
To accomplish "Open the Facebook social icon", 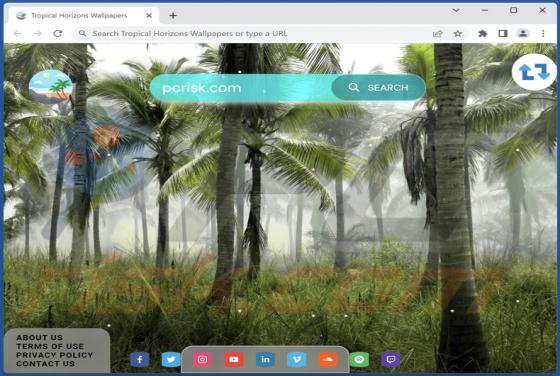I will click(x=140, y=360).
